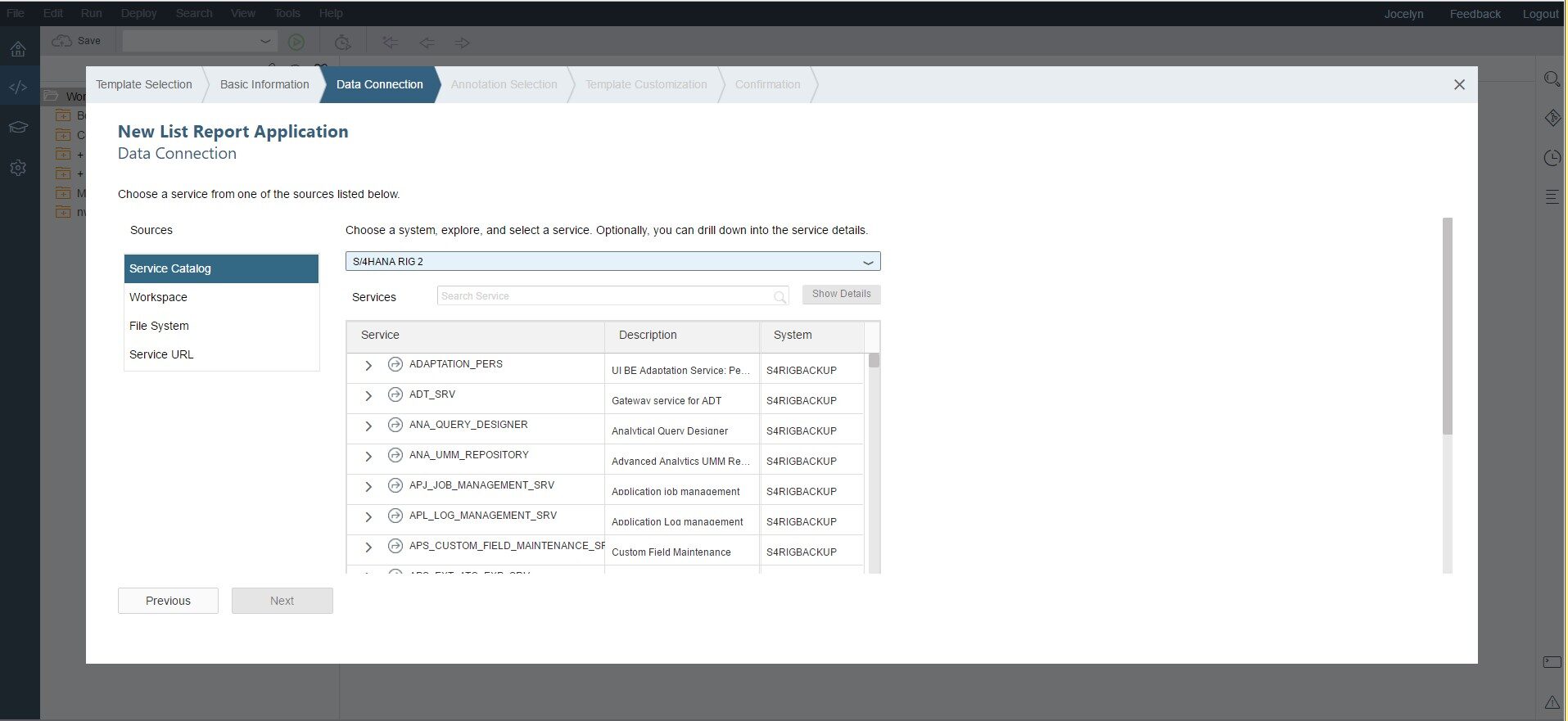The image size is (1568, 721).
Task: Click the Previous button
Action: (x=168, y=601)
